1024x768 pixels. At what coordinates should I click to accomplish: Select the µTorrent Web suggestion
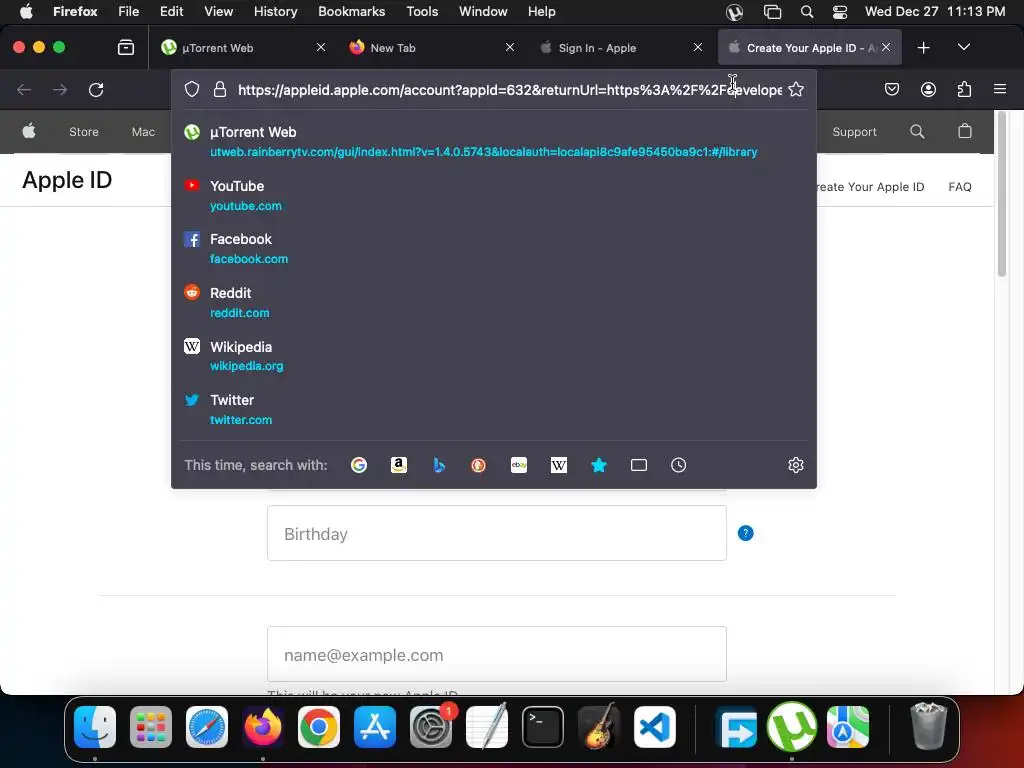pyautogui.click(x=494, y=142)
